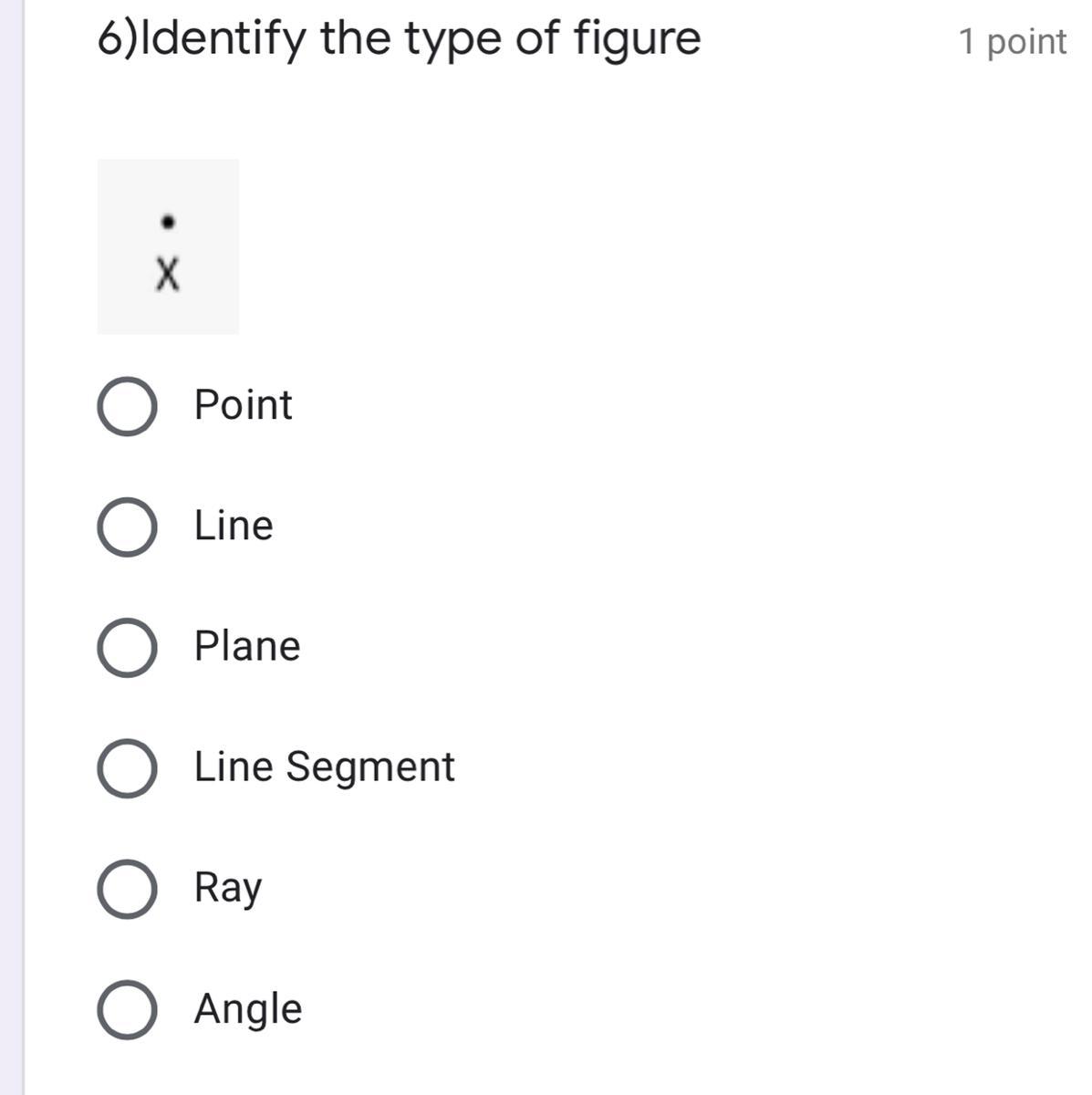Click the '1 point' score label
This screenshot has height=1095, width=1092.
coord(1012,42)
